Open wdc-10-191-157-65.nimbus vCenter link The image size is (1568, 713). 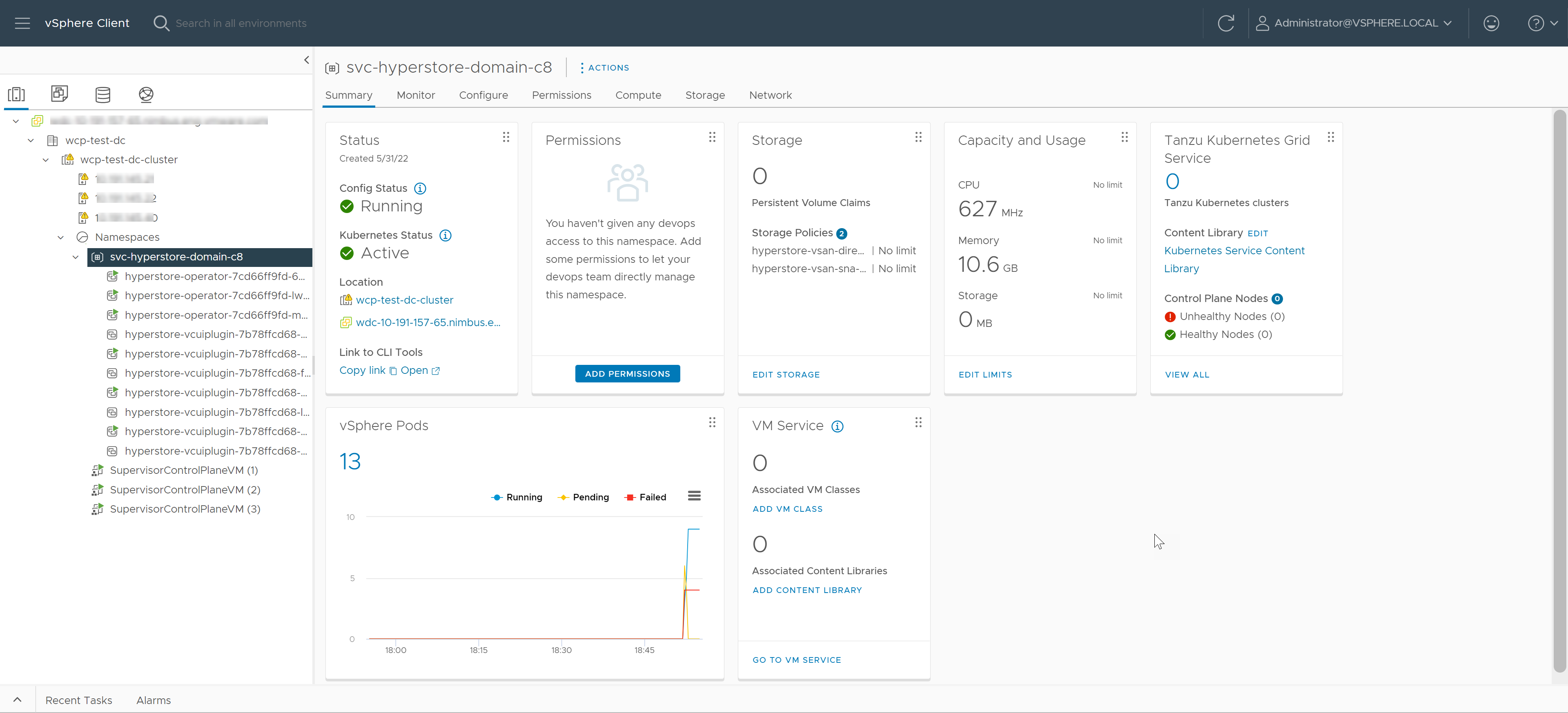click(428, 322)
